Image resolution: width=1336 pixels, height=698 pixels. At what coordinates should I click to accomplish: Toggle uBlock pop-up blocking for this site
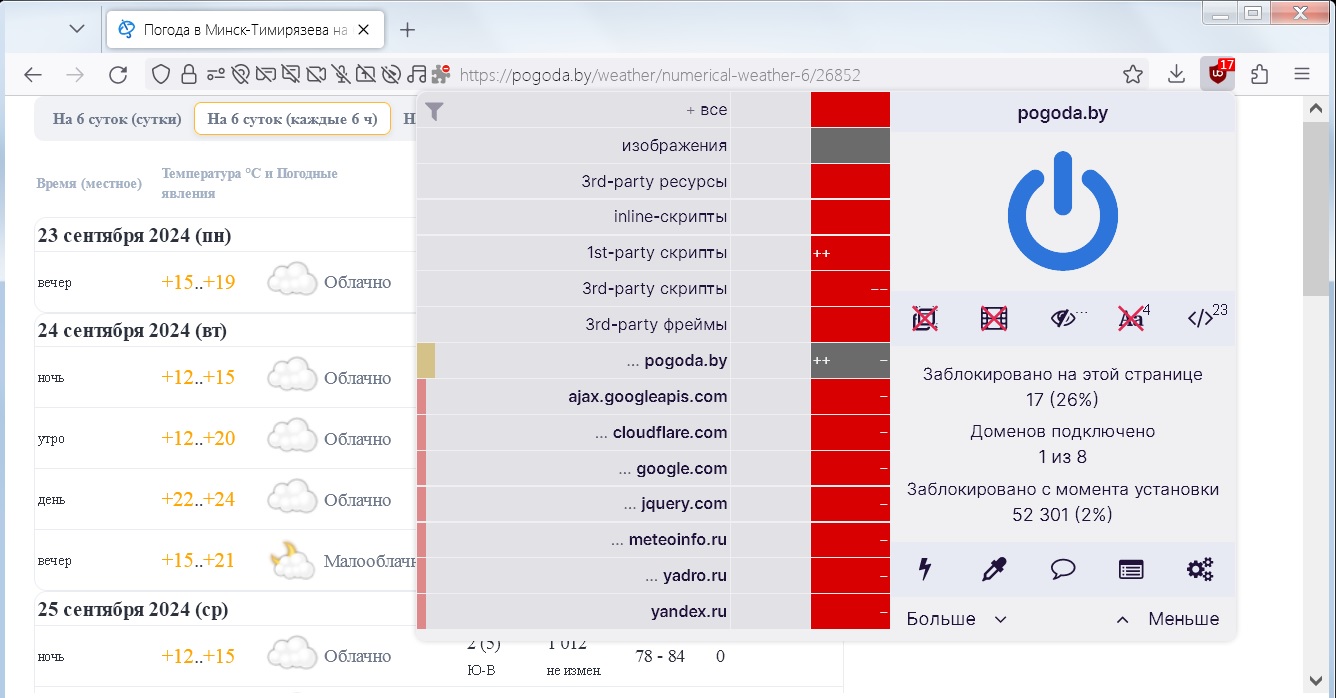click(x=925, y=319)
